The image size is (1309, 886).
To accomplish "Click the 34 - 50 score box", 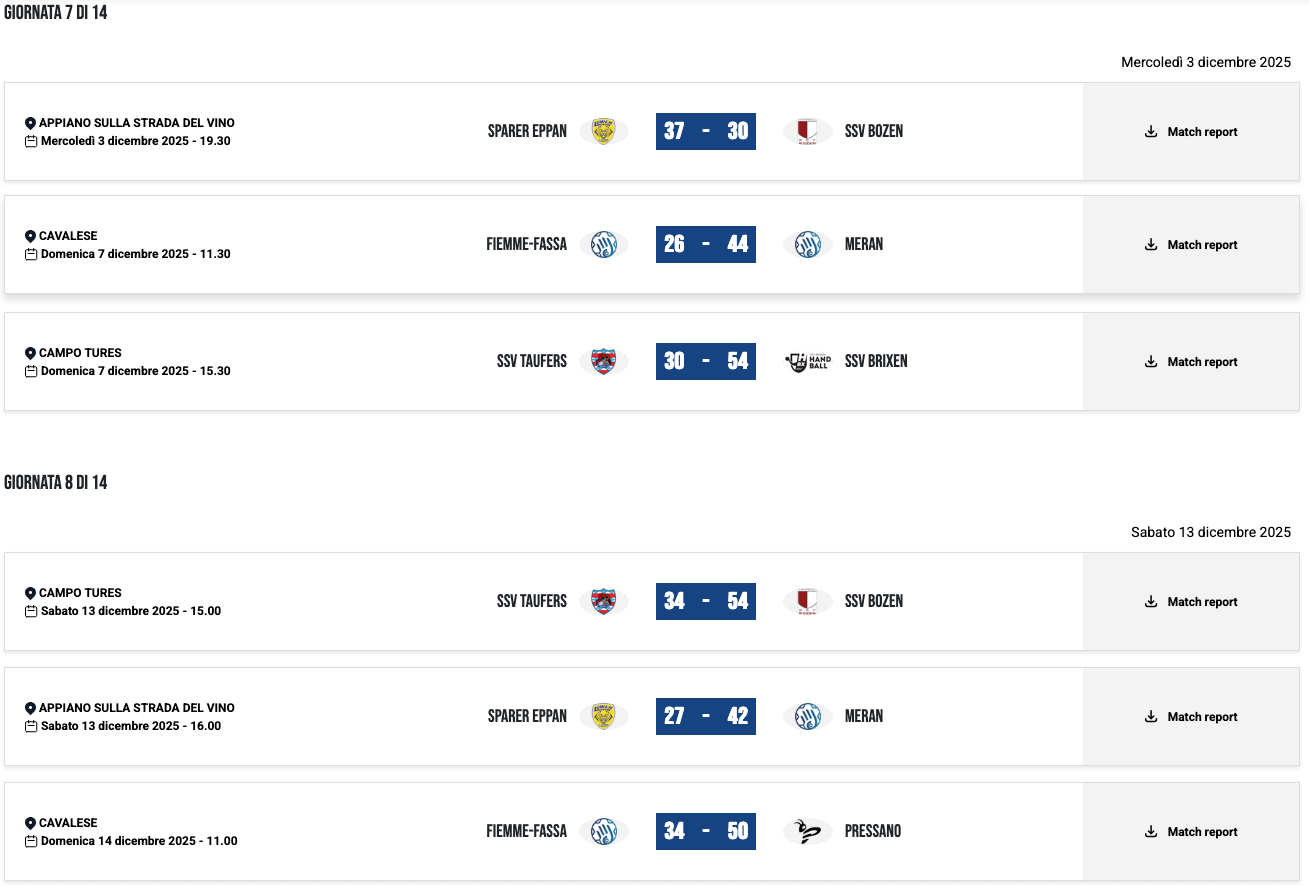I will [706, 832].
